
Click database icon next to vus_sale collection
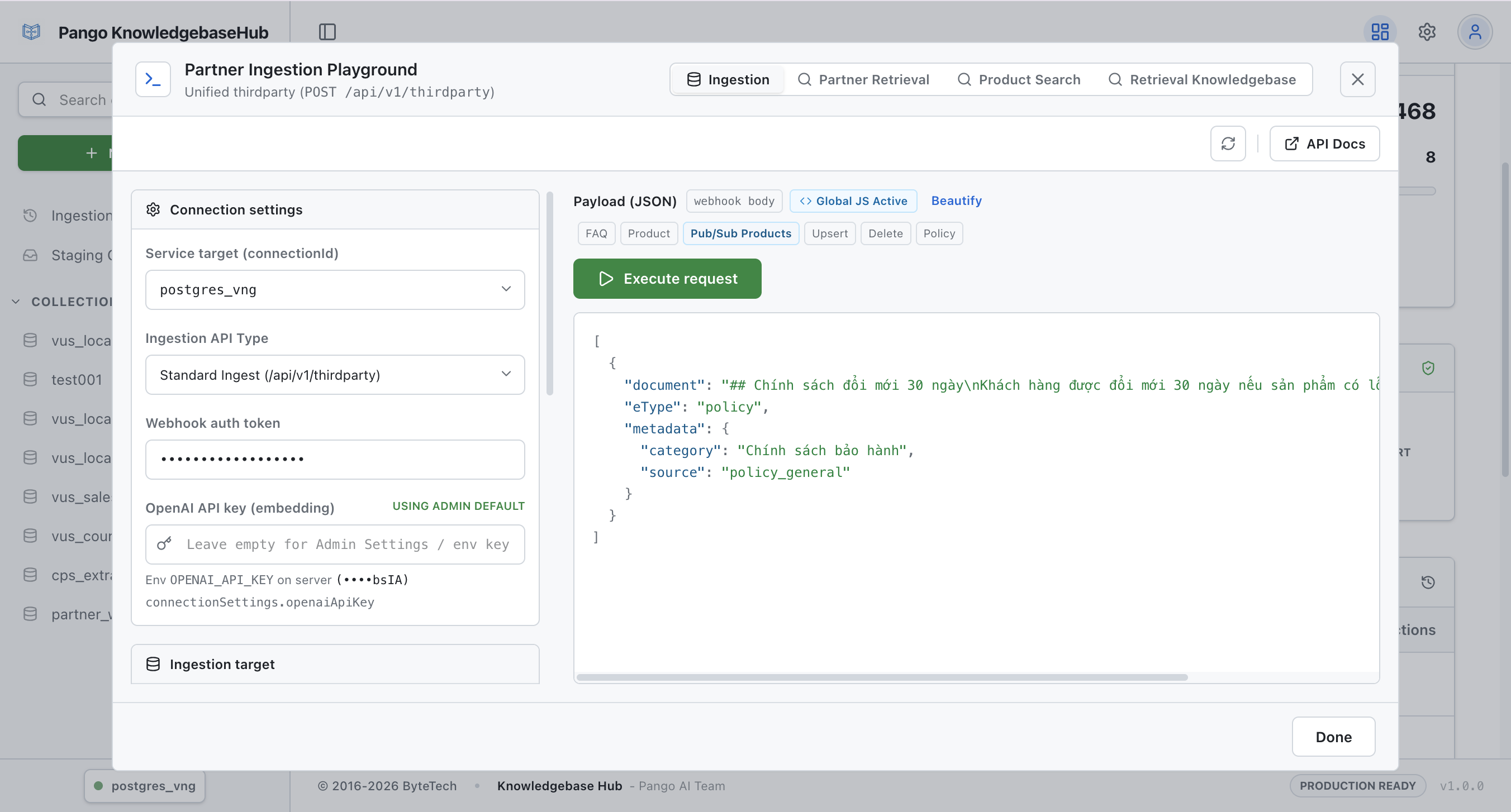[30, 496]
